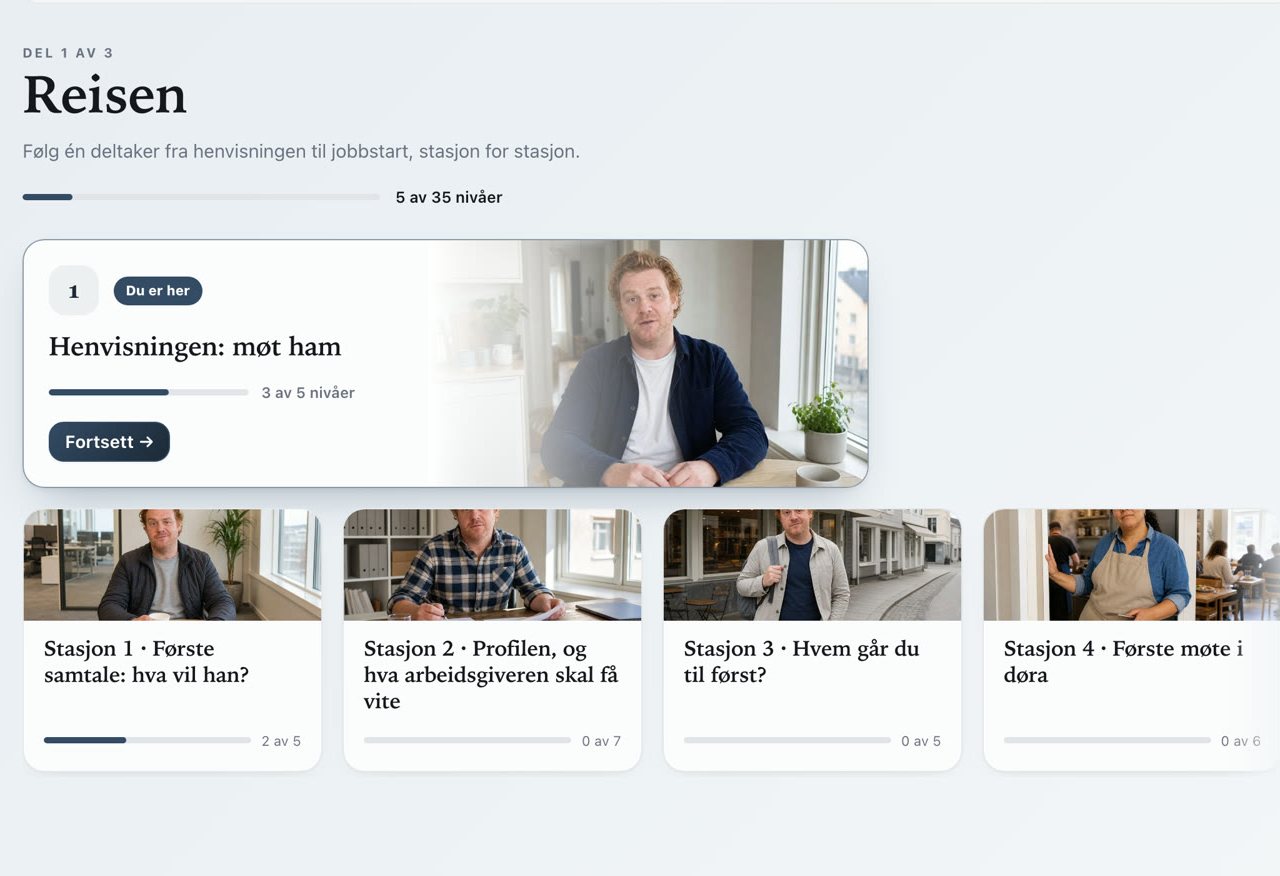Click the 'Følg én deltaker fra henvisningen' description
This screenshot has width=1280, height=876.
[301, 152]
